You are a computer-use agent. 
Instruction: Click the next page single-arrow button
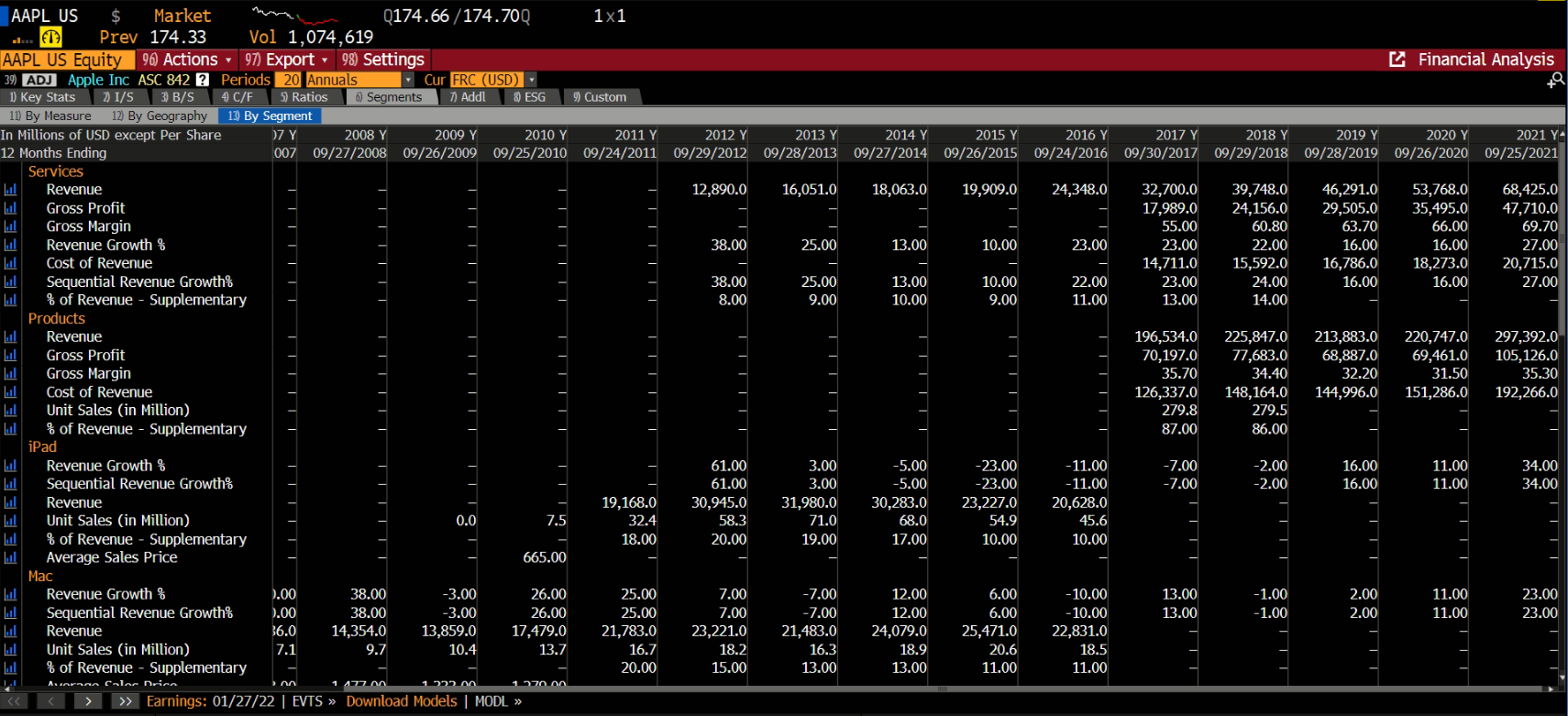coord(87,701)
